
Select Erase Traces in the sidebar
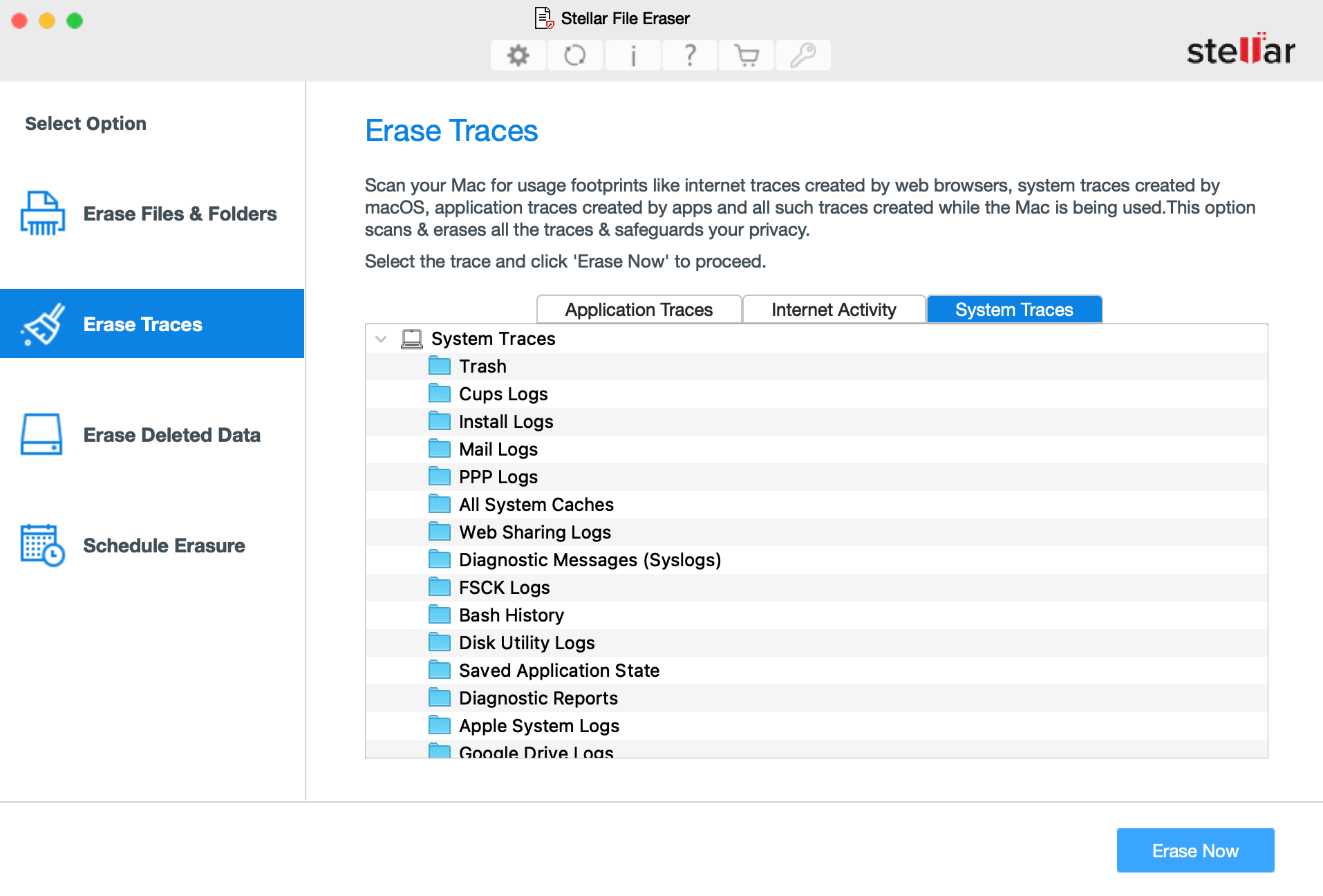coord(152,324)
